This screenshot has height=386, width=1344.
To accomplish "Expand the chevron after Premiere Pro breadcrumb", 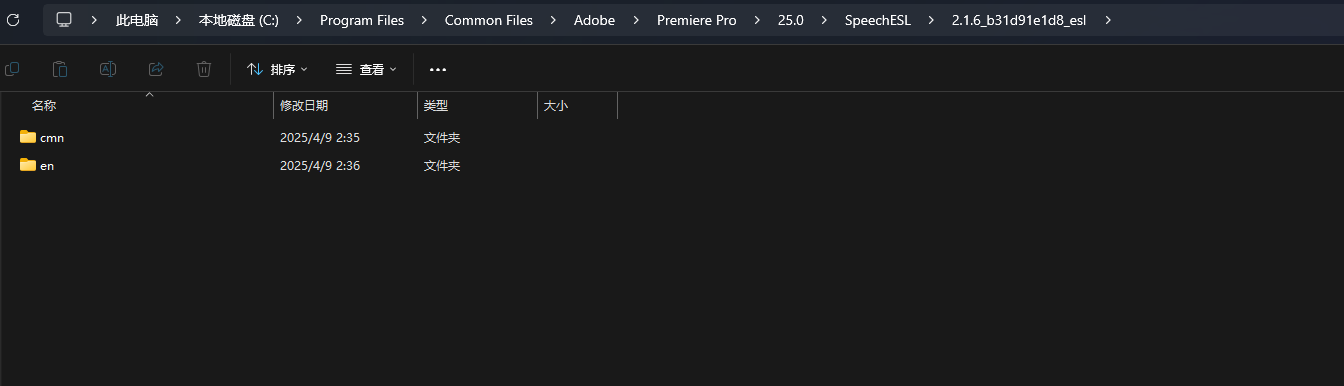I will [x=757, y=20].
